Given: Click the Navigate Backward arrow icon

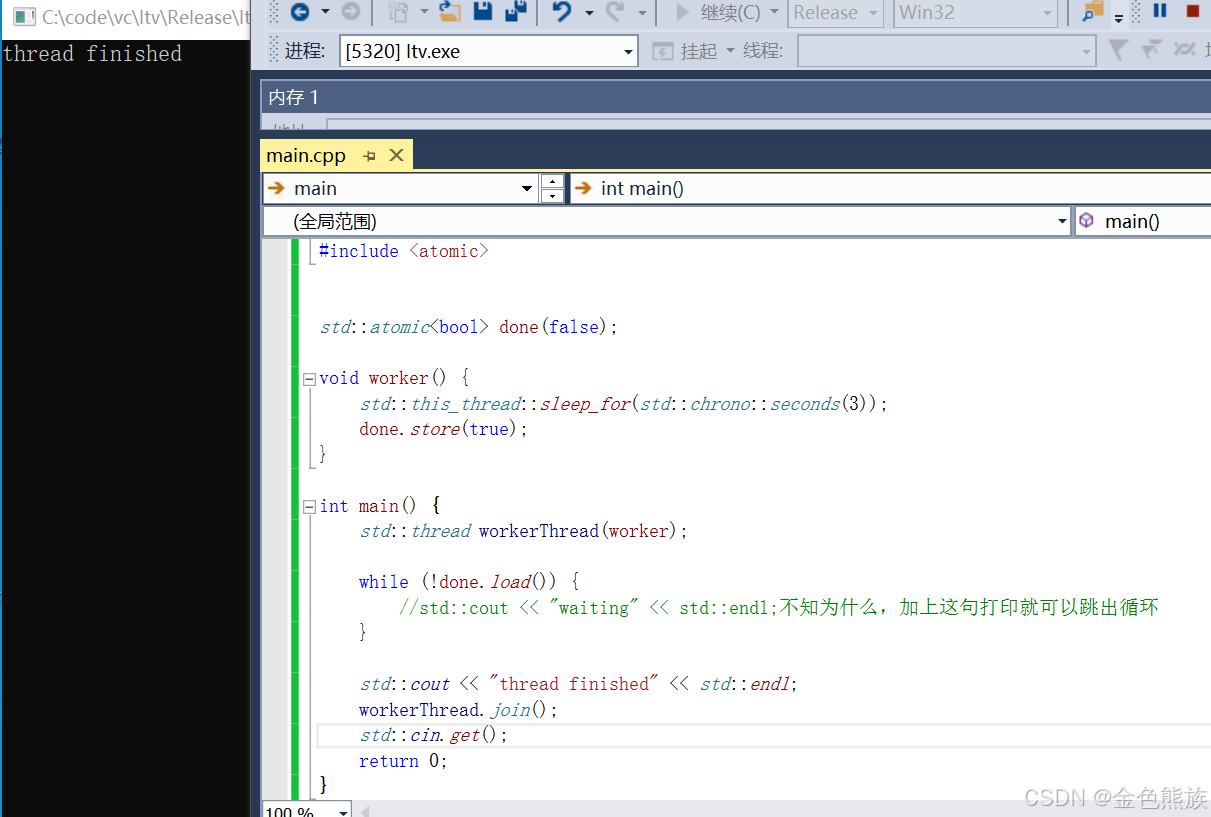Looking at the screenshot, I should (299, 12).
